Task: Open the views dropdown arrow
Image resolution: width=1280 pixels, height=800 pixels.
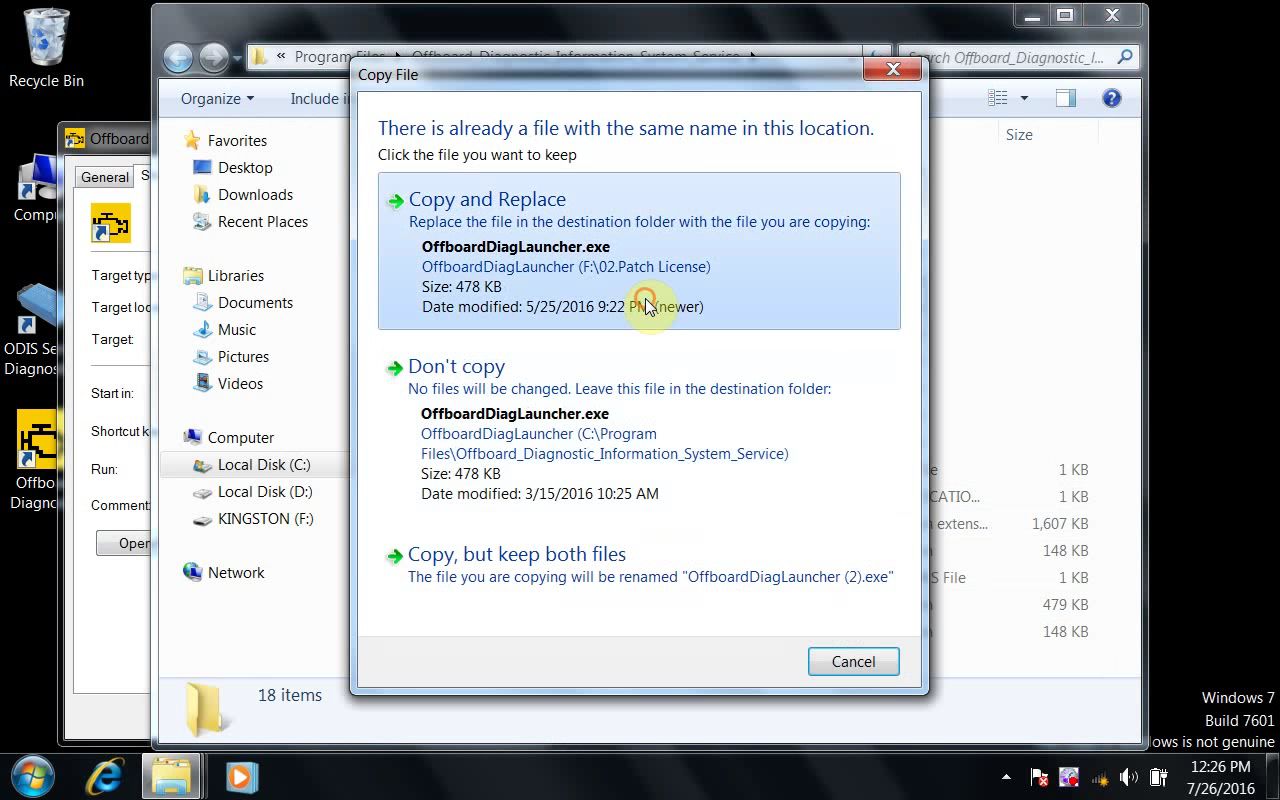Action: [1023, 98]
